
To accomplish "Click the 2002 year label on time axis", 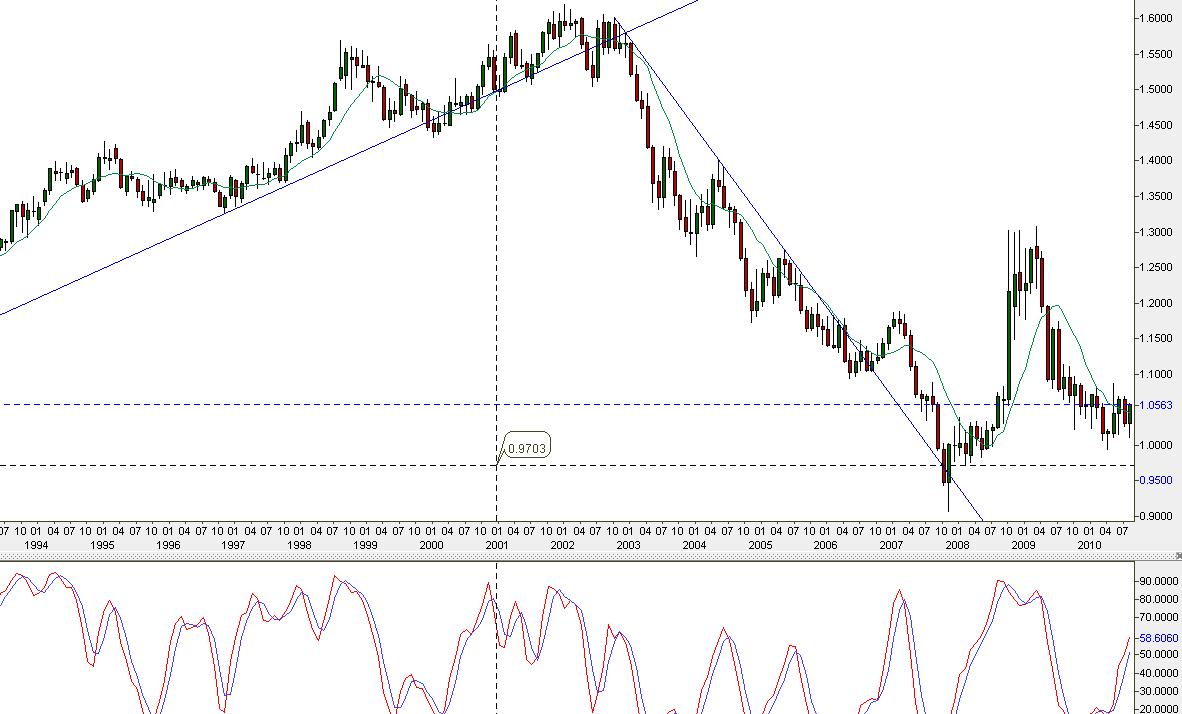I will coord(563,544).
